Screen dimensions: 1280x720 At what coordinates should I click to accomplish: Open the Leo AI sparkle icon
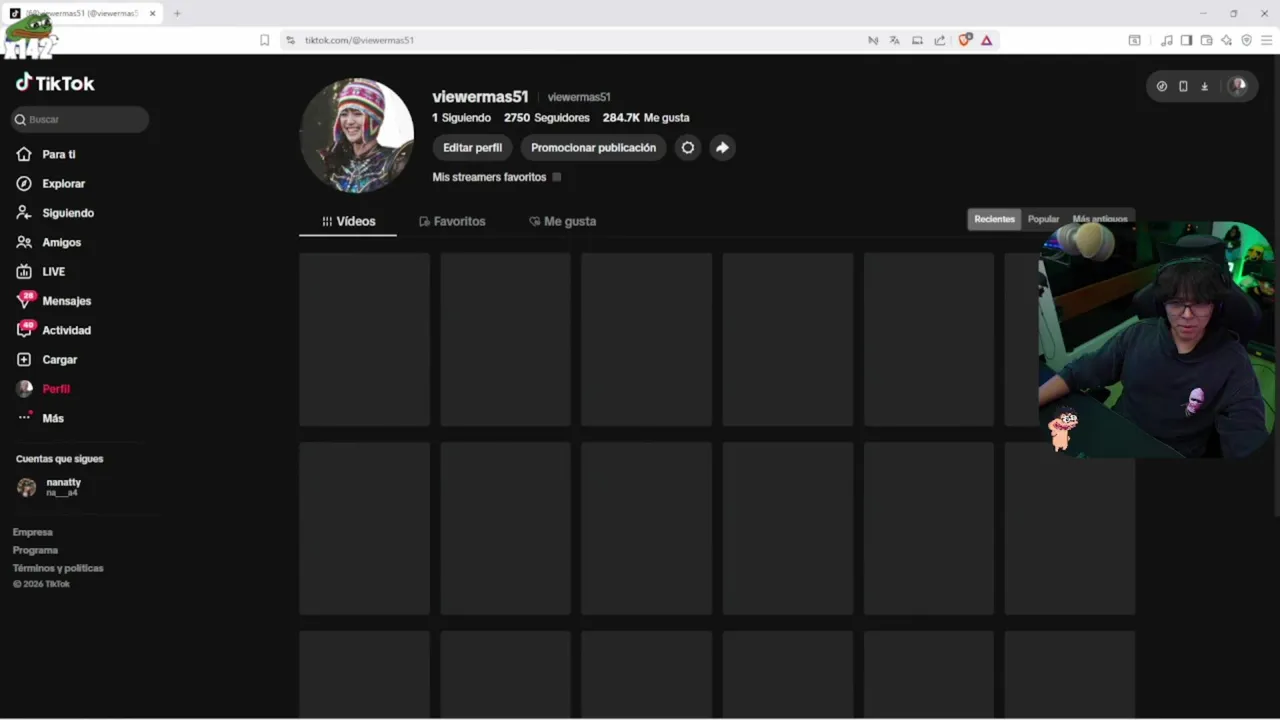coord(1226,40)
